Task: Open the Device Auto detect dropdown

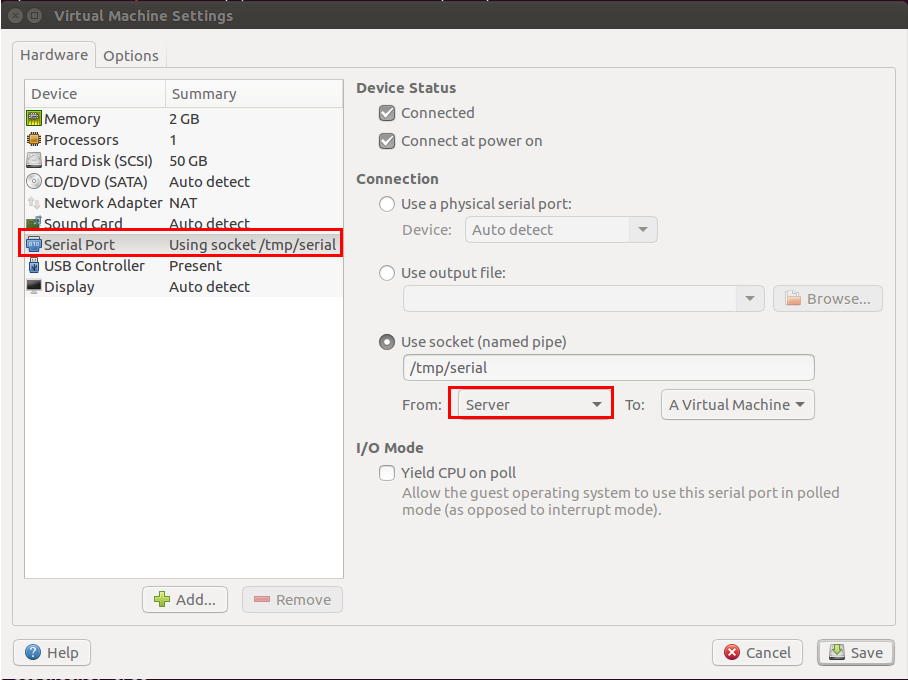Action: 561,230
